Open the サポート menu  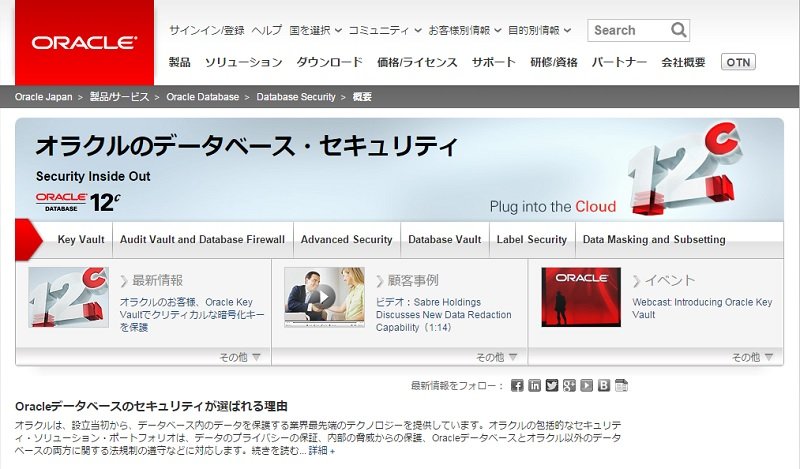(x=493, y=62)
